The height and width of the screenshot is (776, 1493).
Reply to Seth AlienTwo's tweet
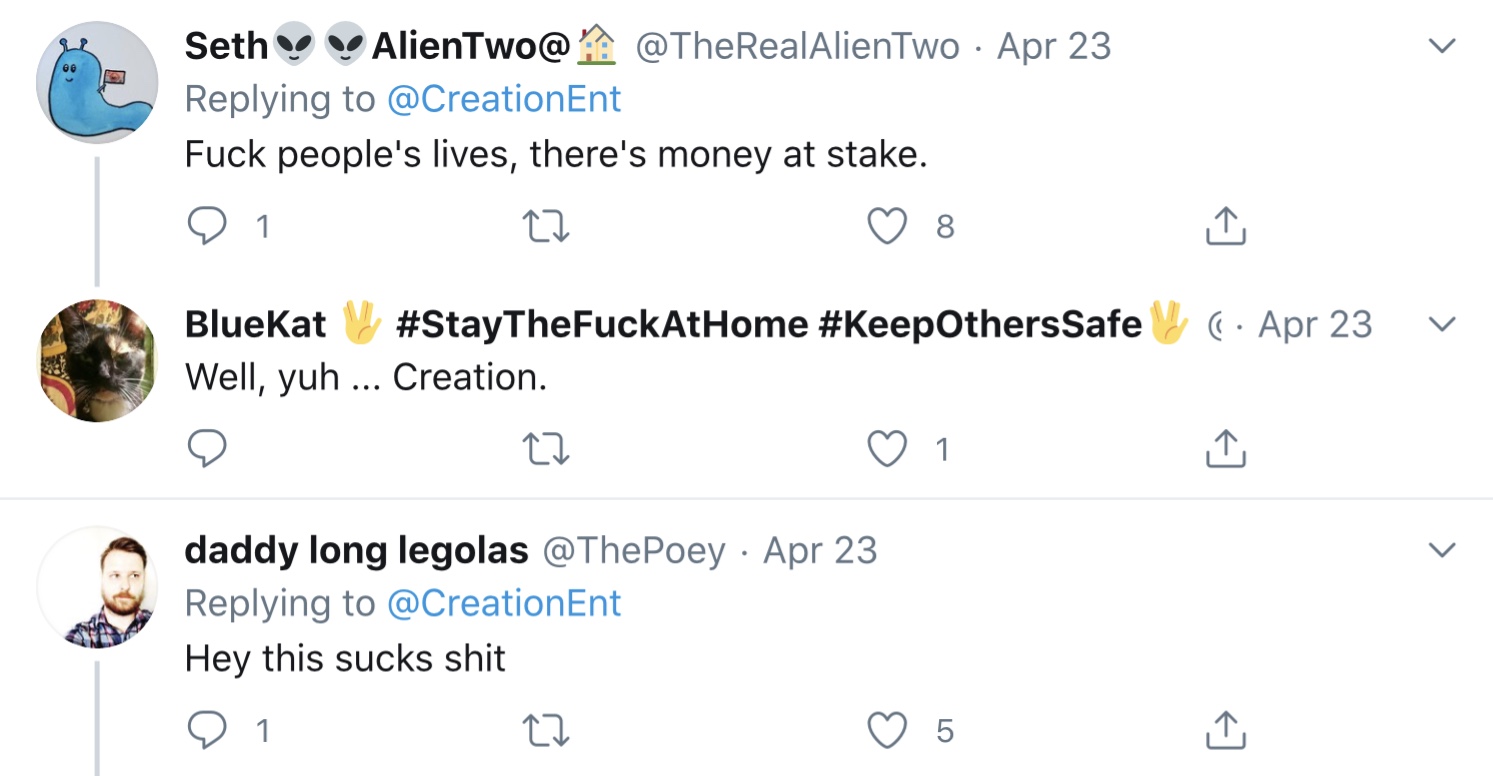[207, 228]
